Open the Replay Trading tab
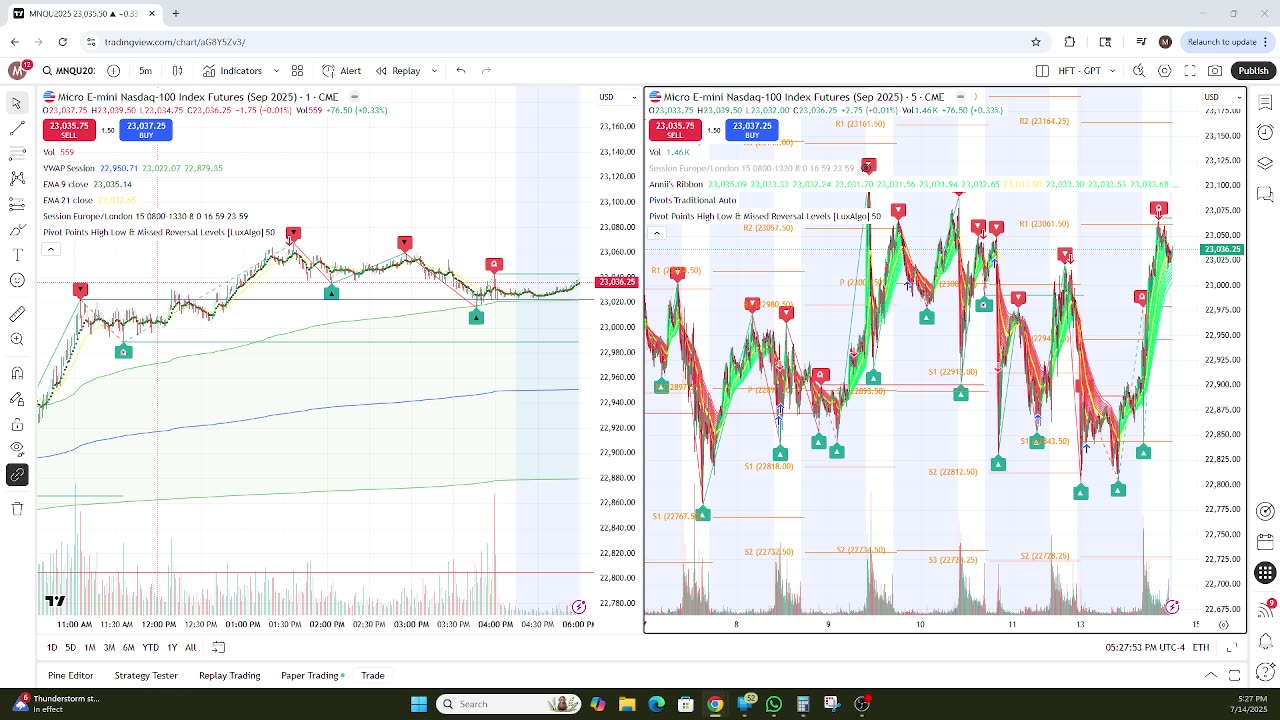Image resolution: width=1280 pixels, height=720 pixels. click(229, 676)
